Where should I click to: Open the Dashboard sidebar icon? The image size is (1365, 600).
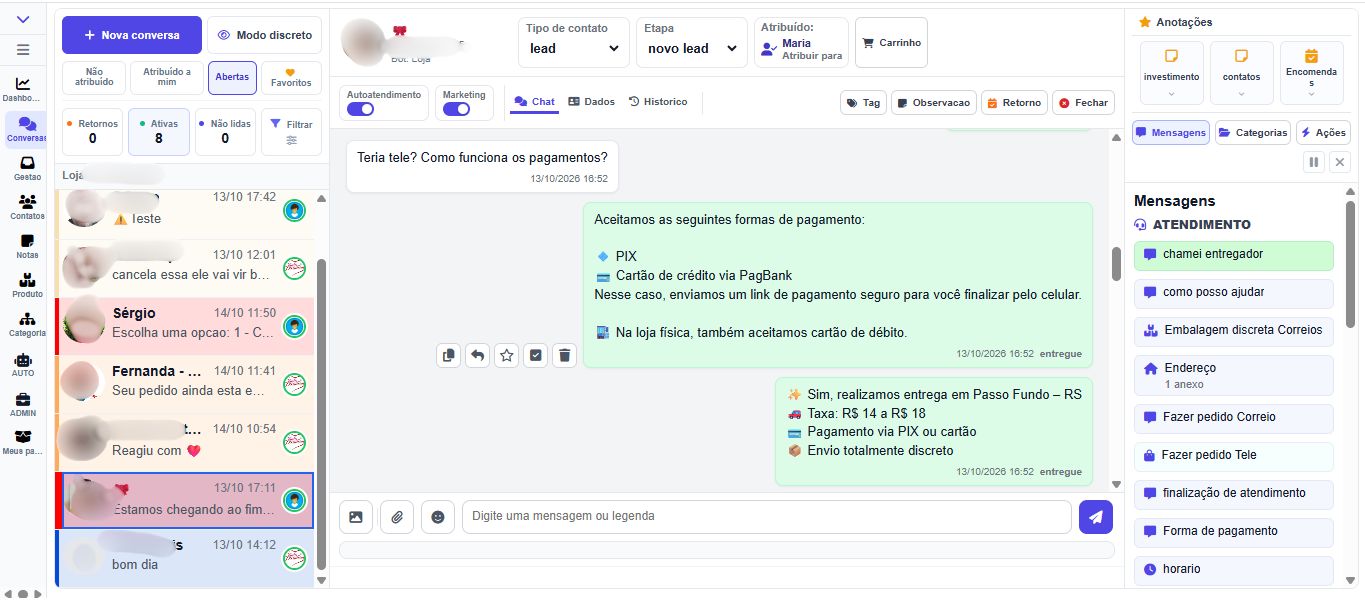pos(23,90)
